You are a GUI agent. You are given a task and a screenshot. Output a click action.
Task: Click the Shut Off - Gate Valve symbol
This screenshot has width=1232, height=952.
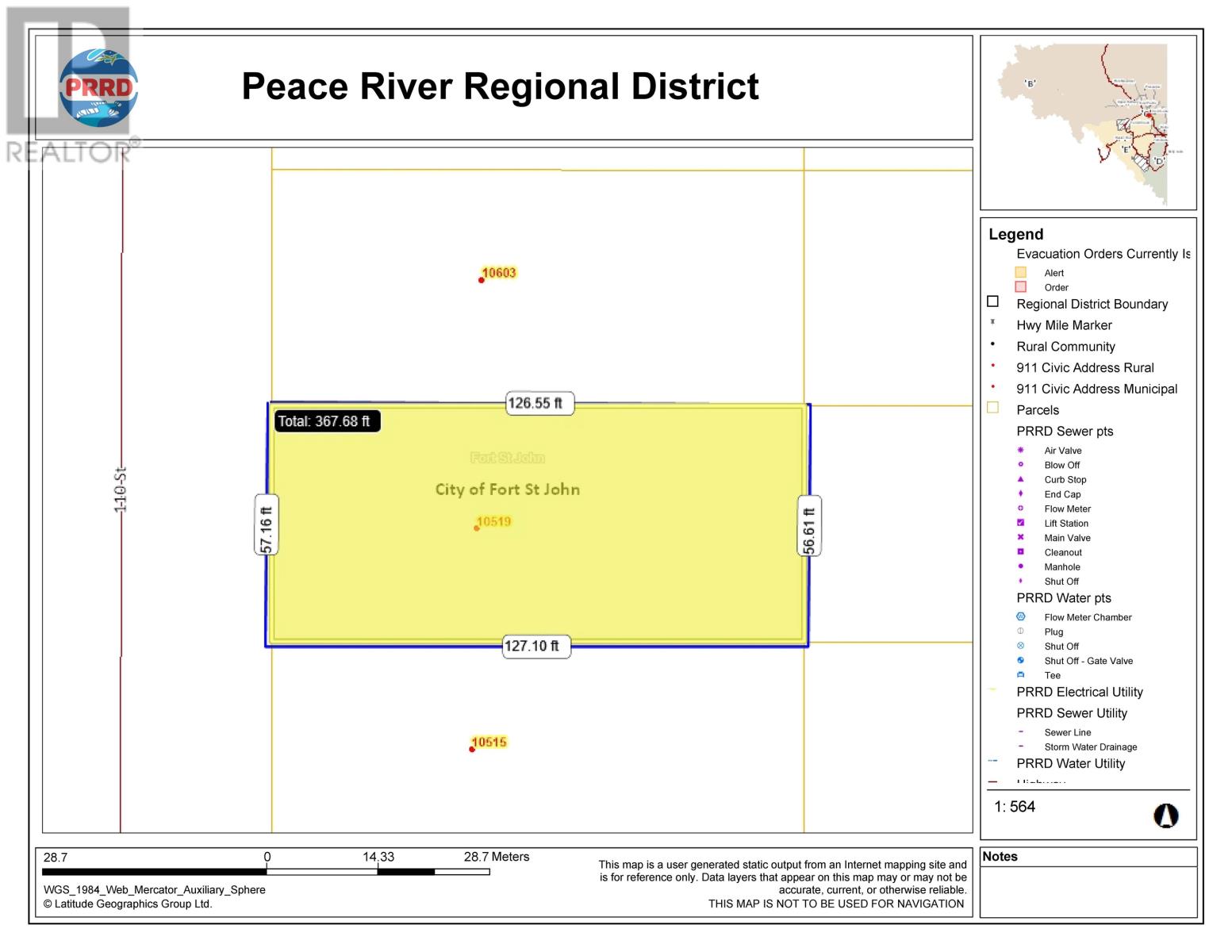click(1021, 660)
